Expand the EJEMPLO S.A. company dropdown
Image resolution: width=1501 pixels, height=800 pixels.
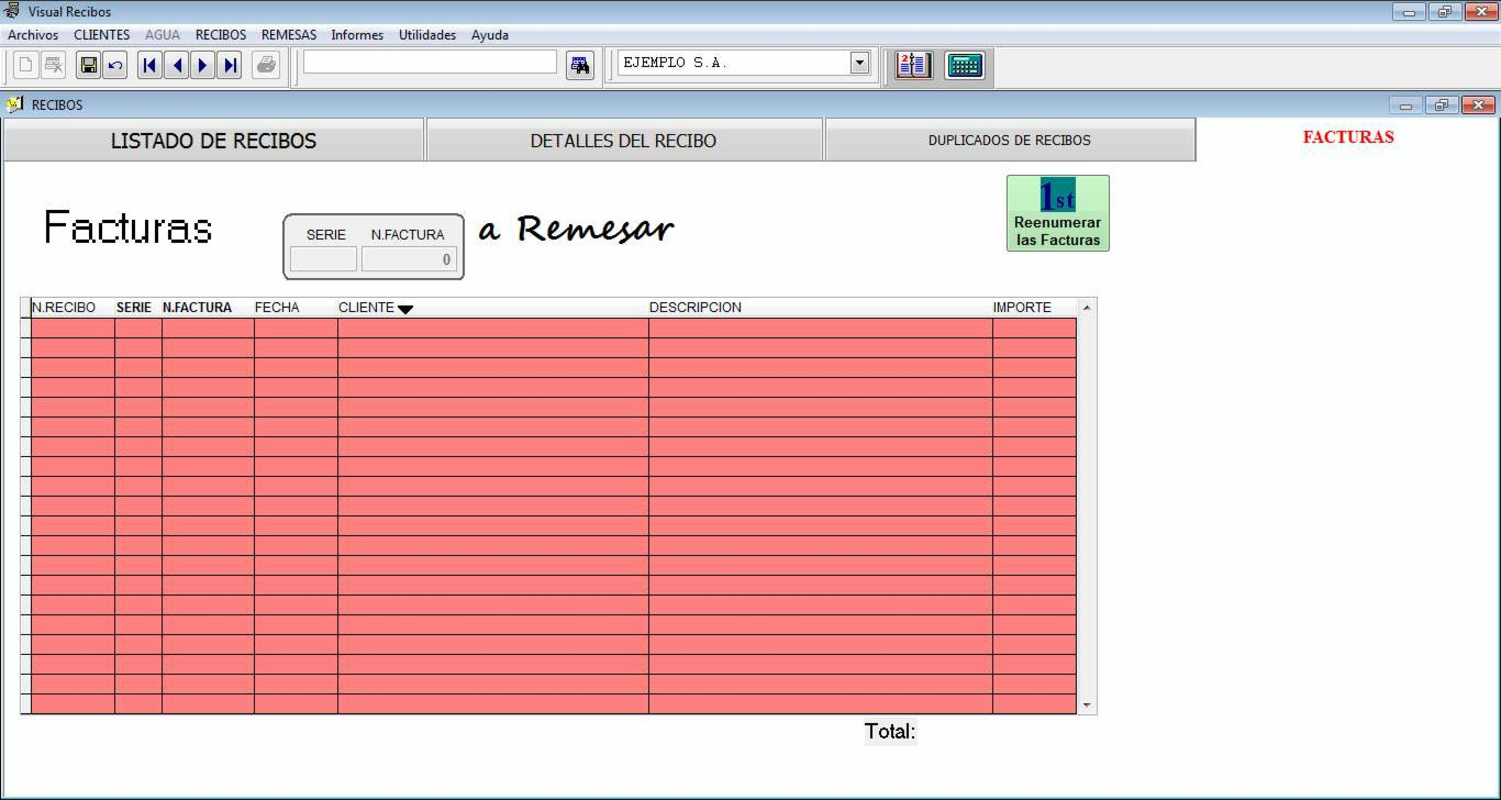coord(860,63)
